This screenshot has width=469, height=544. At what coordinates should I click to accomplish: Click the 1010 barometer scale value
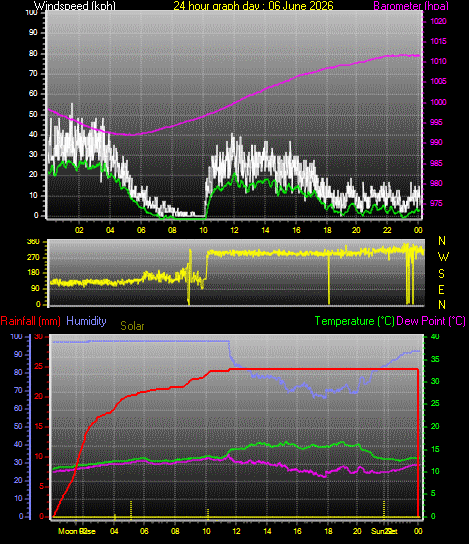click(x=438, y=61)
